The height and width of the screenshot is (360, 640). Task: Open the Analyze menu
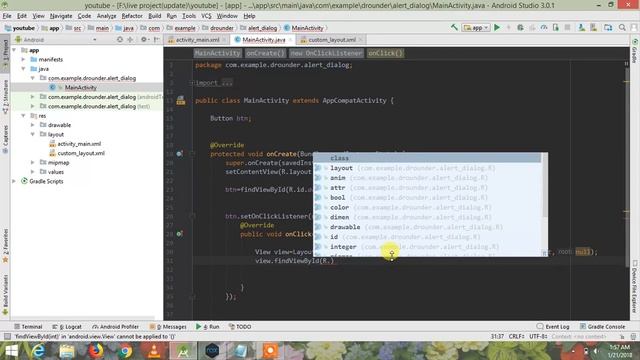coord(107,16)
